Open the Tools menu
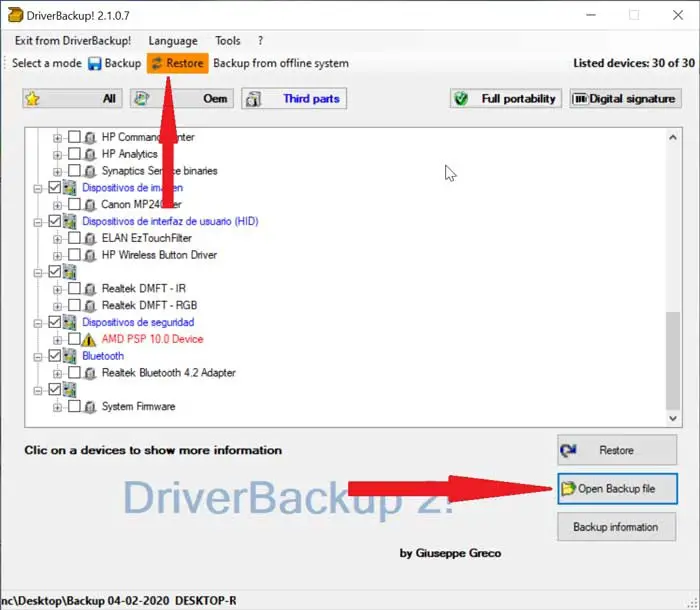This screenshot has width=700, height=610. [228, 41]
